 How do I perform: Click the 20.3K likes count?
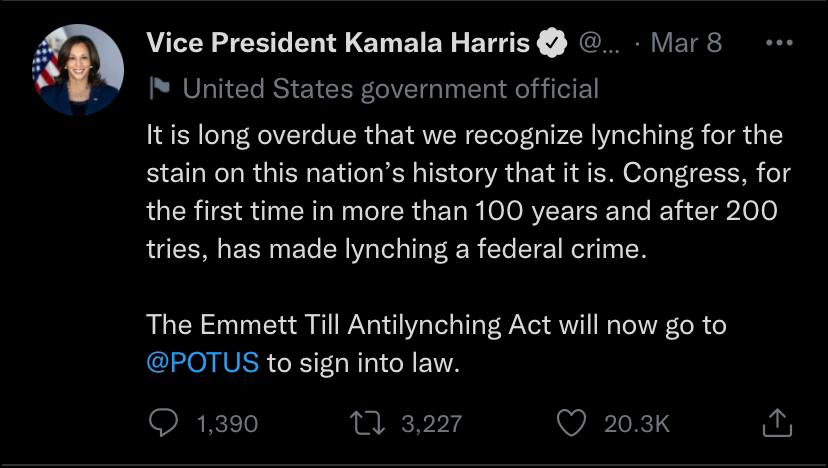(x=636, y=424)
